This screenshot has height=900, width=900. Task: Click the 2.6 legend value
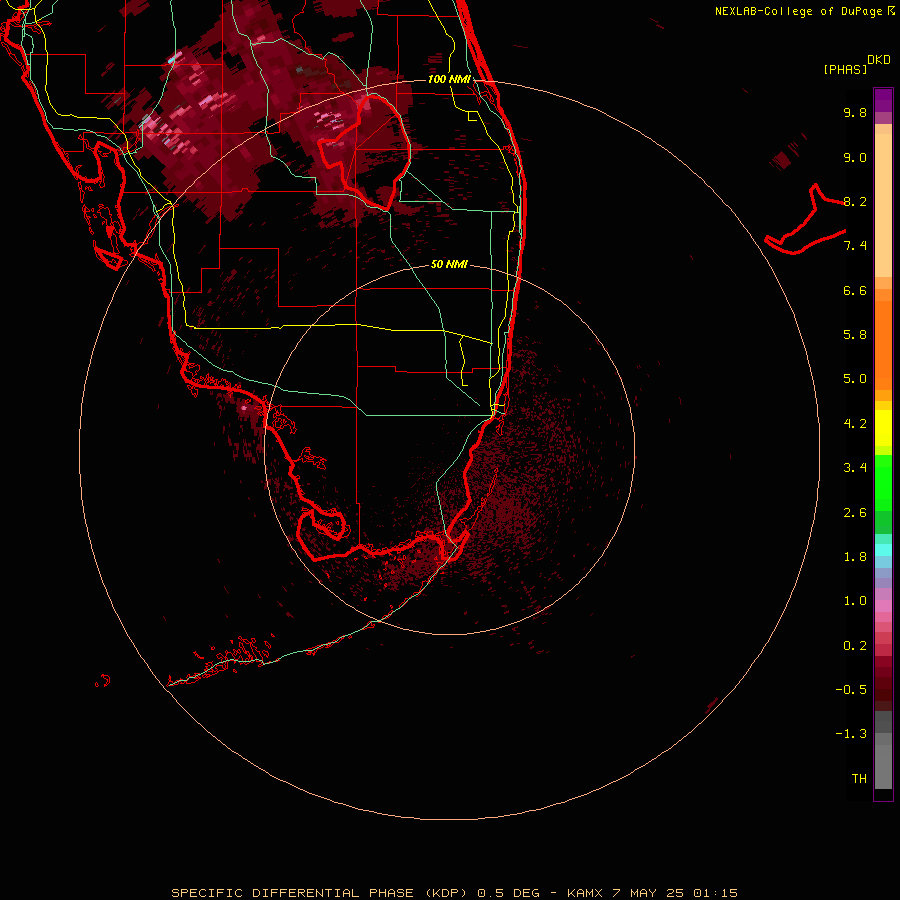coord(855,513)
